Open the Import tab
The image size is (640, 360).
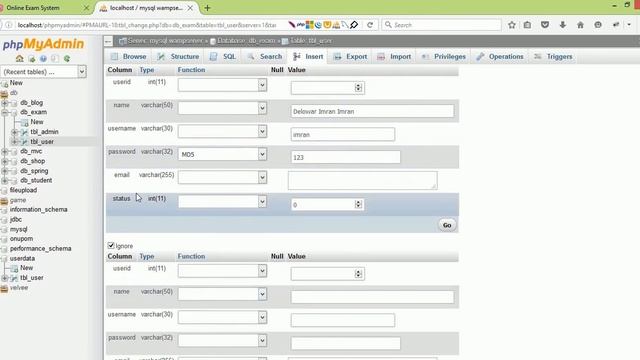click(x=394, y=57)
